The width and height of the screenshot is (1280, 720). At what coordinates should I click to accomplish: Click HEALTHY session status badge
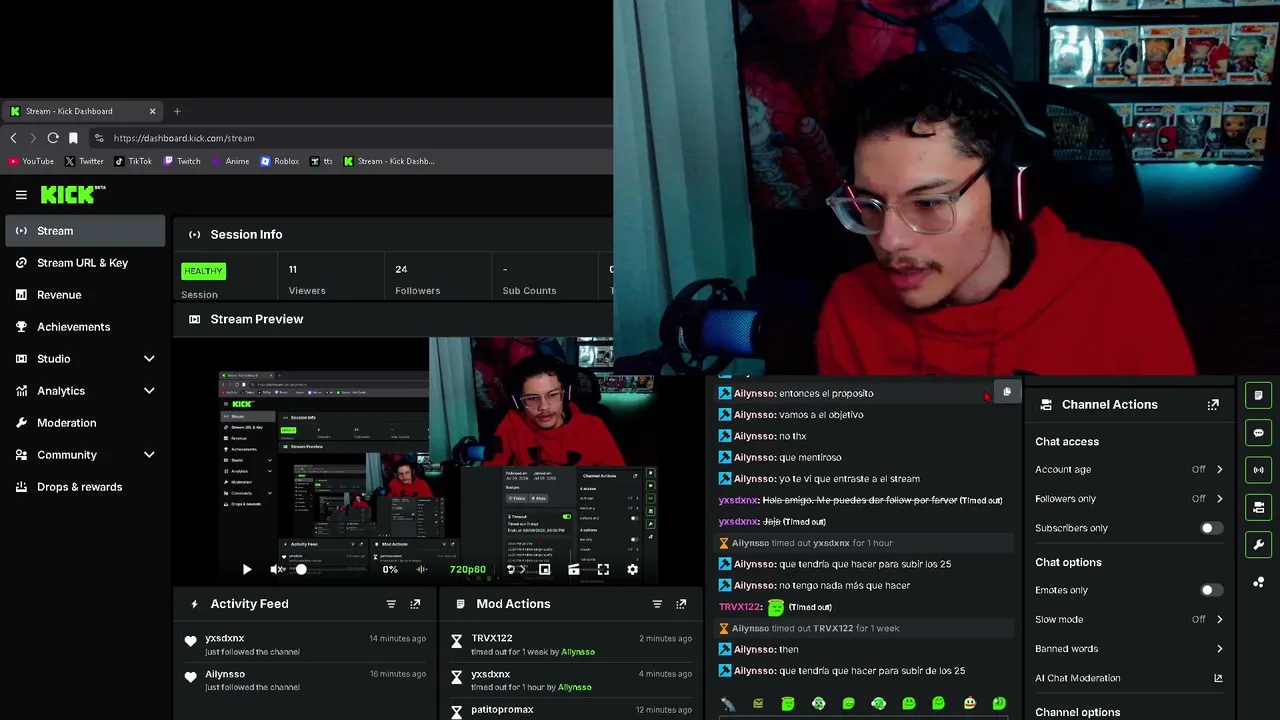(203, 271)
